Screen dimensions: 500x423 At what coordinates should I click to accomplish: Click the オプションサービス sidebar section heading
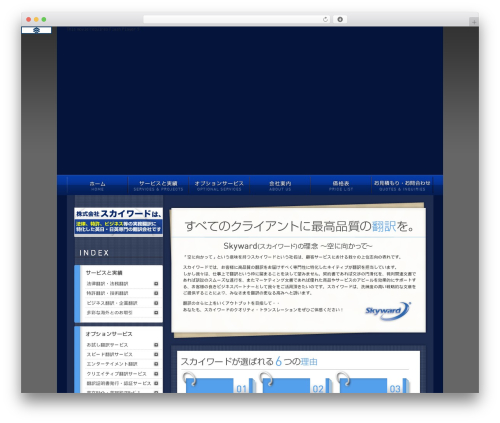point(109,334)
